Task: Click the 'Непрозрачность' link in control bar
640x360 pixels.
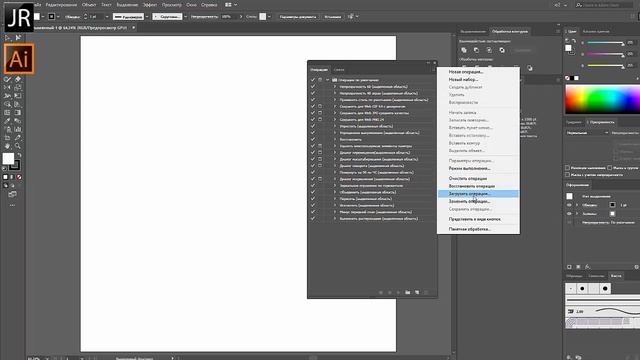Action: 204,17
